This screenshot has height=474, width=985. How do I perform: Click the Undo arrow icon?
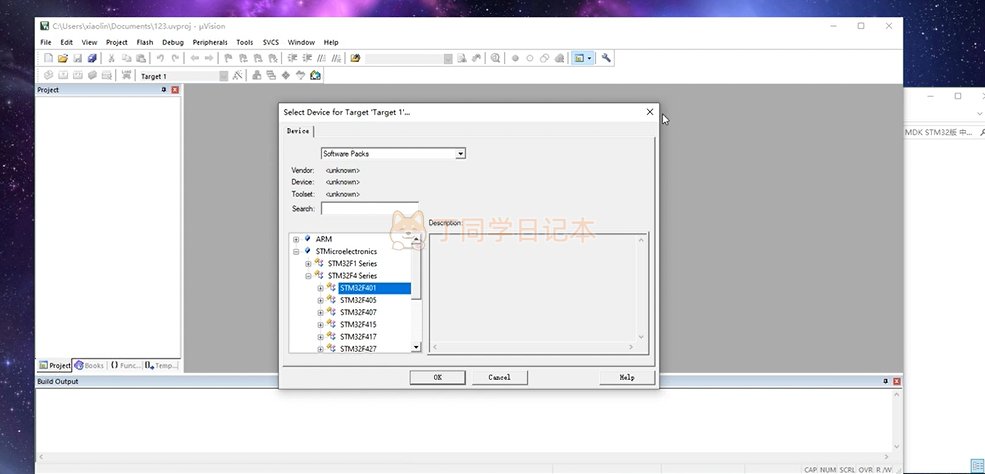pyautogui.click(x=160, y=58)
